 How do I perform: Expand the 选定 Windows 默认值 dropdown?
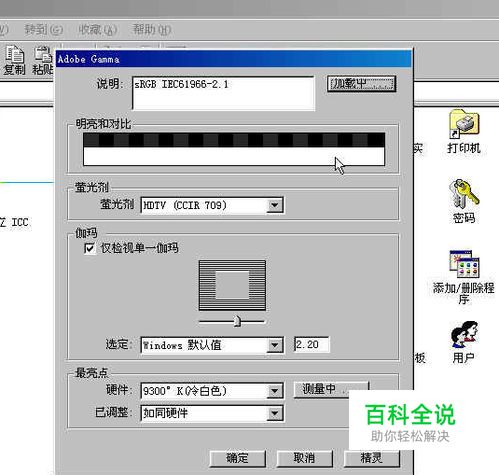pyautogui.click(x=275, y=345)
